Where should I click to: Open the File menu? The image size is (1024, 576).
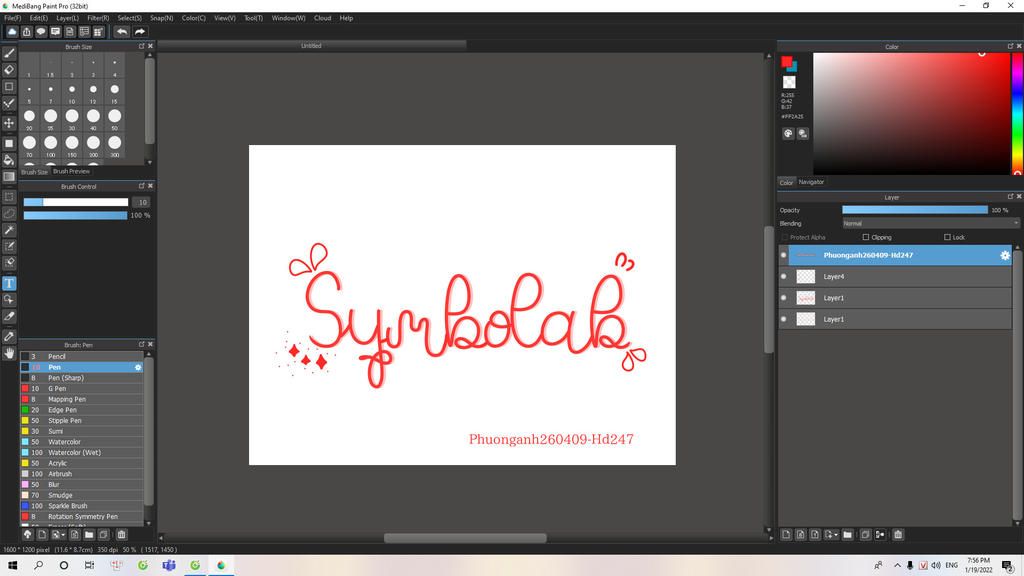pyautogui.click(x=12, y=18)
